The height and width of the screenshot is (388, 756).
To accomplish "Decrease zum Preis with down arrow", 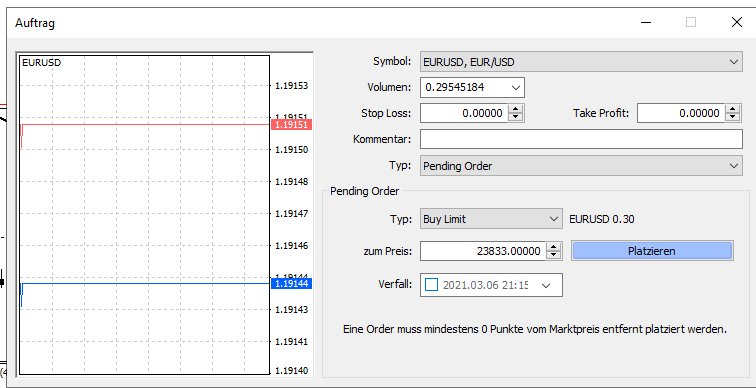I will [554, 255].
